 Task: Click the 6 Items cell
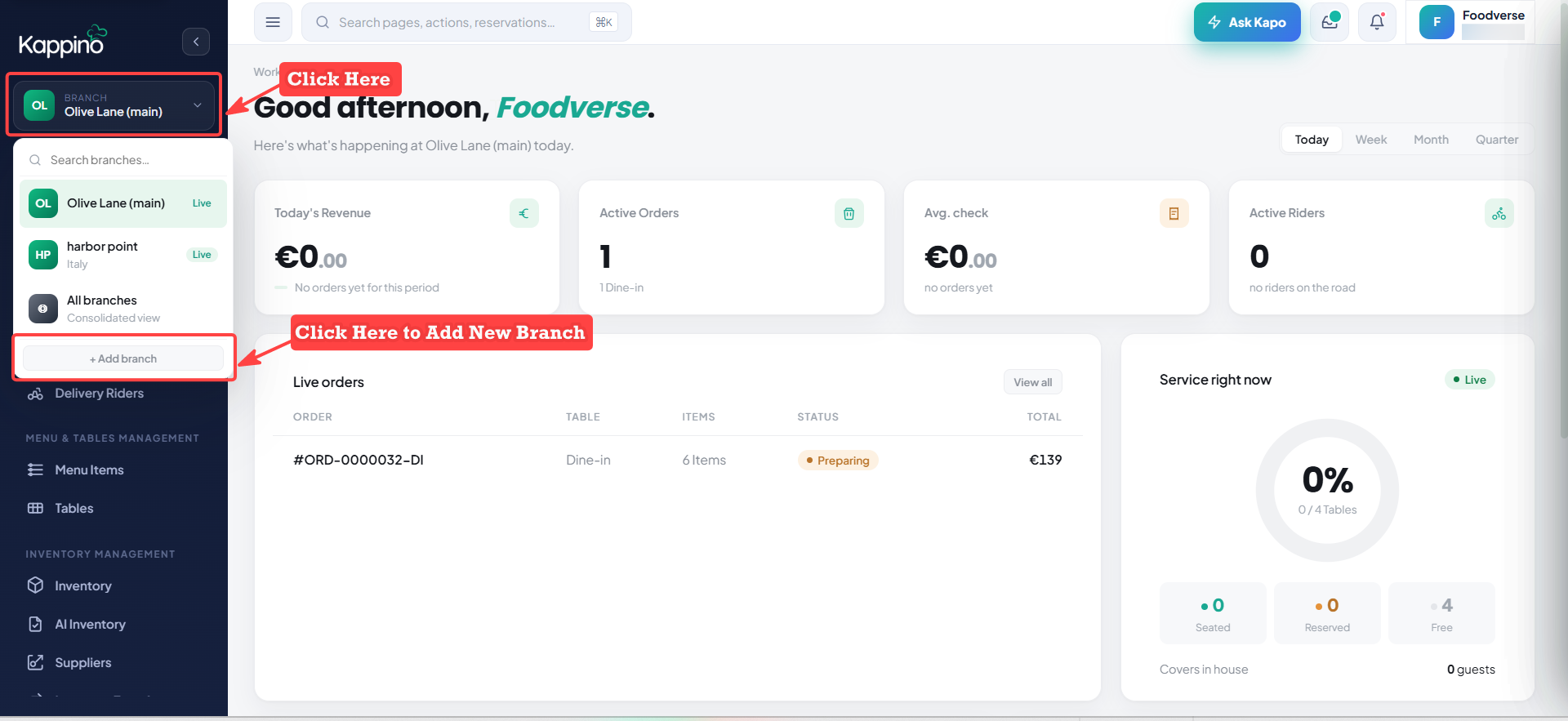click(704, 460)
